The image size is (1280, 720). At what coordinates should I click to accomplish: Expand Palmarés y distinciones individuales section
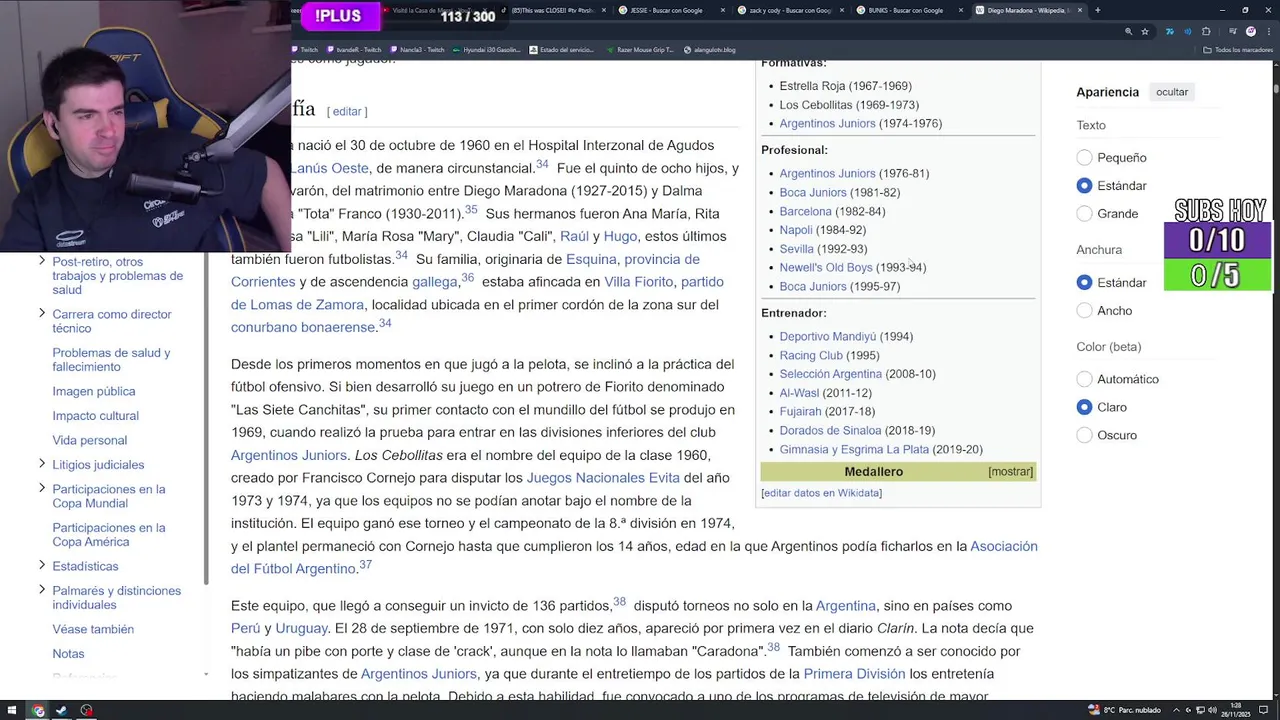pyautogui.click(x=41, y=591)
